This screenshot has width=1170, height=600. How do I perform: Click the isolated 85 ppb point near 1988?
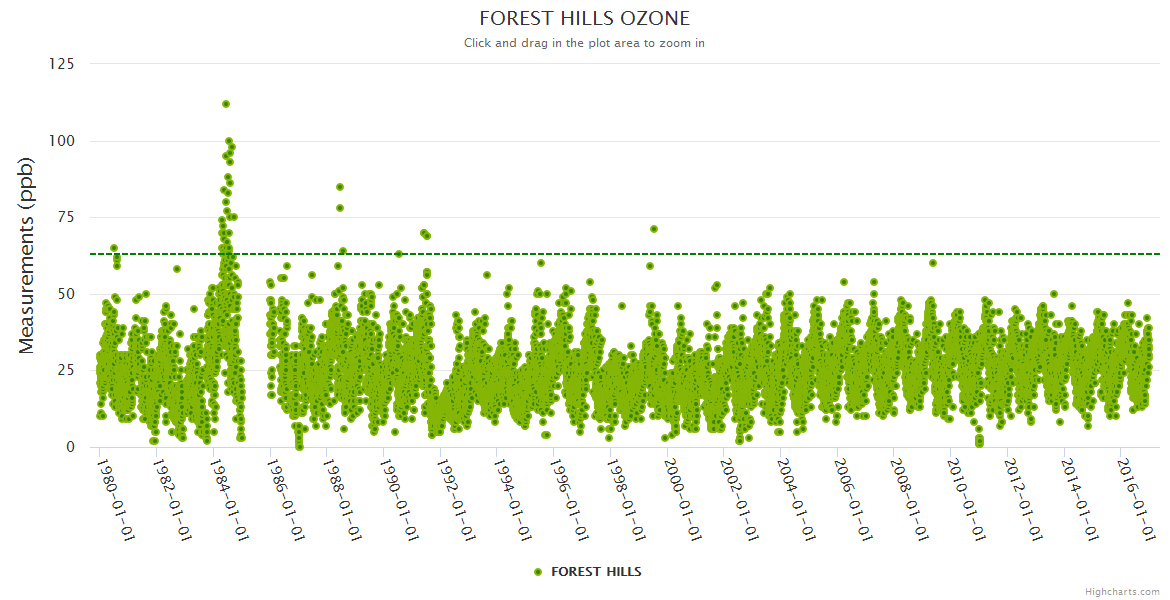[340, 187]
